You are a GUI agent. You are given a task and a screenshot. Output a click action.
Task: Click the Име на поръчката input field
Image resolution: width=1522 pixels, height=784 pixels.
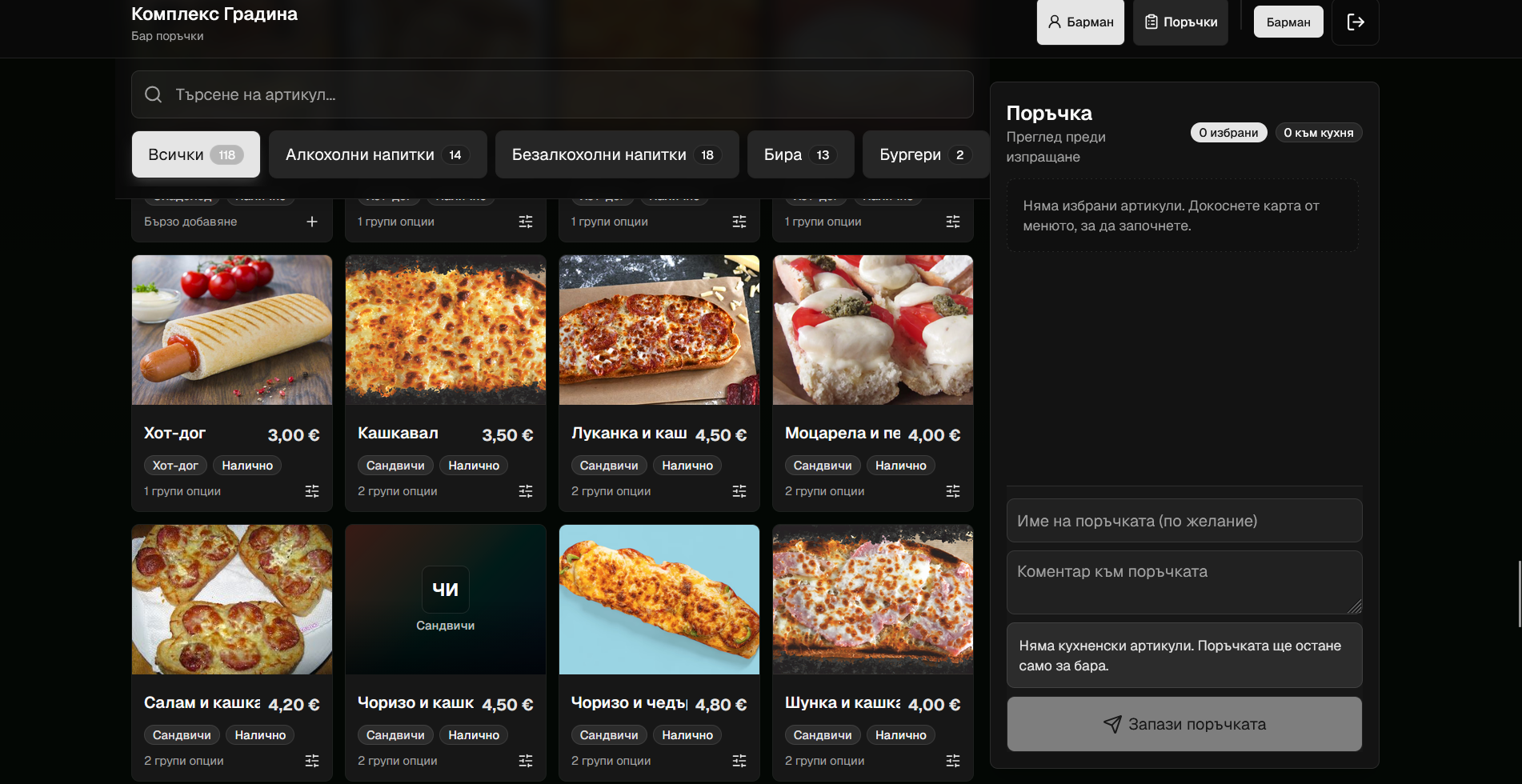(x=1184, y=521)
